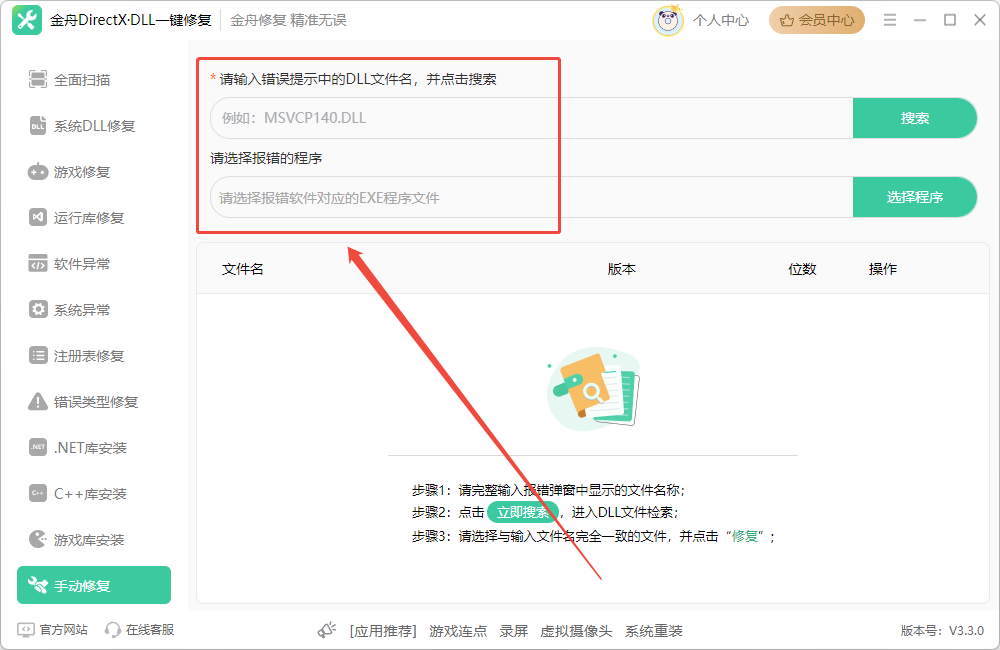Open the 游戏连点 recommended app
This screenshot has height=650, width=1000.
[458, 631]
